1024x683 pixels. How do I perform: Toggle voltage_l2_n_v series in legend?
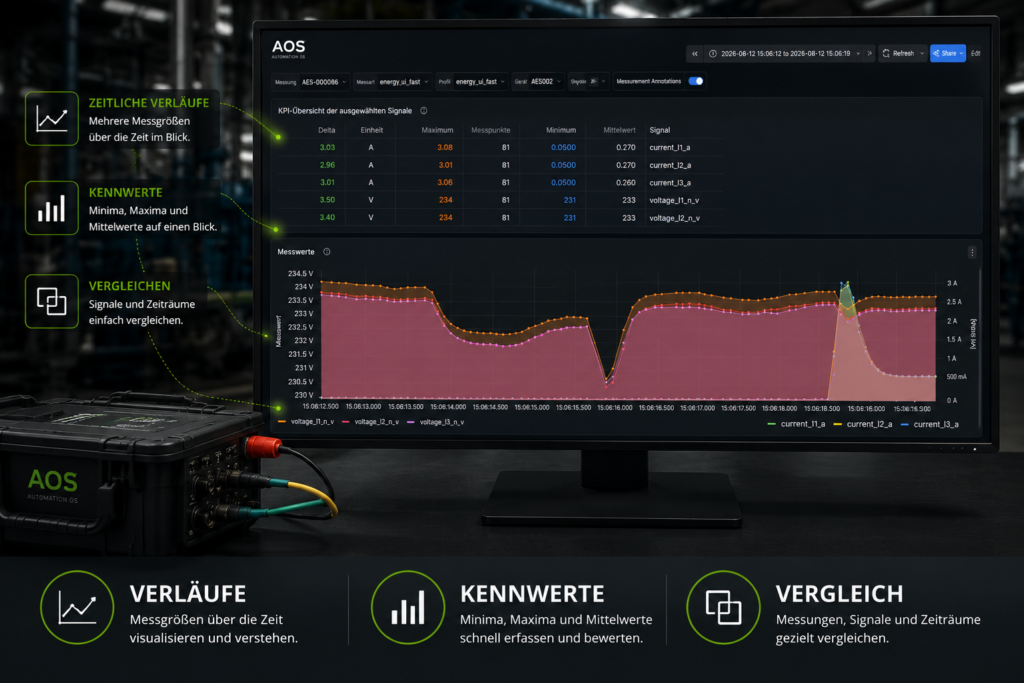pyautogui.click(x=370, y=422)
